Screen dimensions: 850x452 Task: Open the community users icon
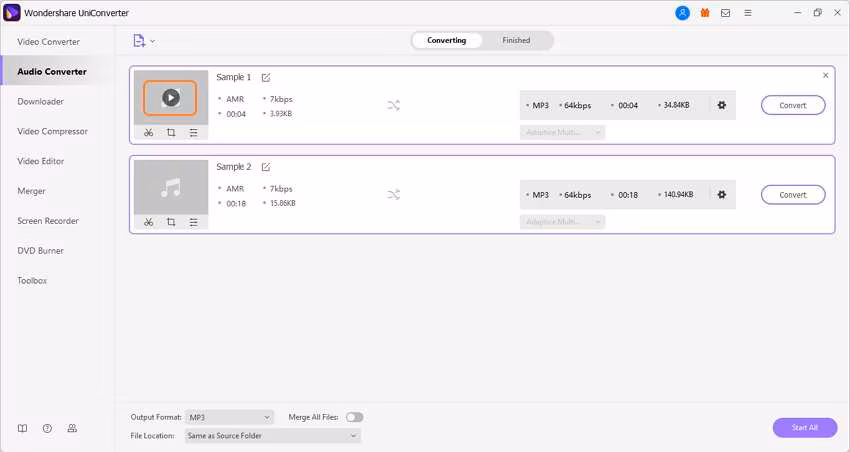[x=72, y=428]
